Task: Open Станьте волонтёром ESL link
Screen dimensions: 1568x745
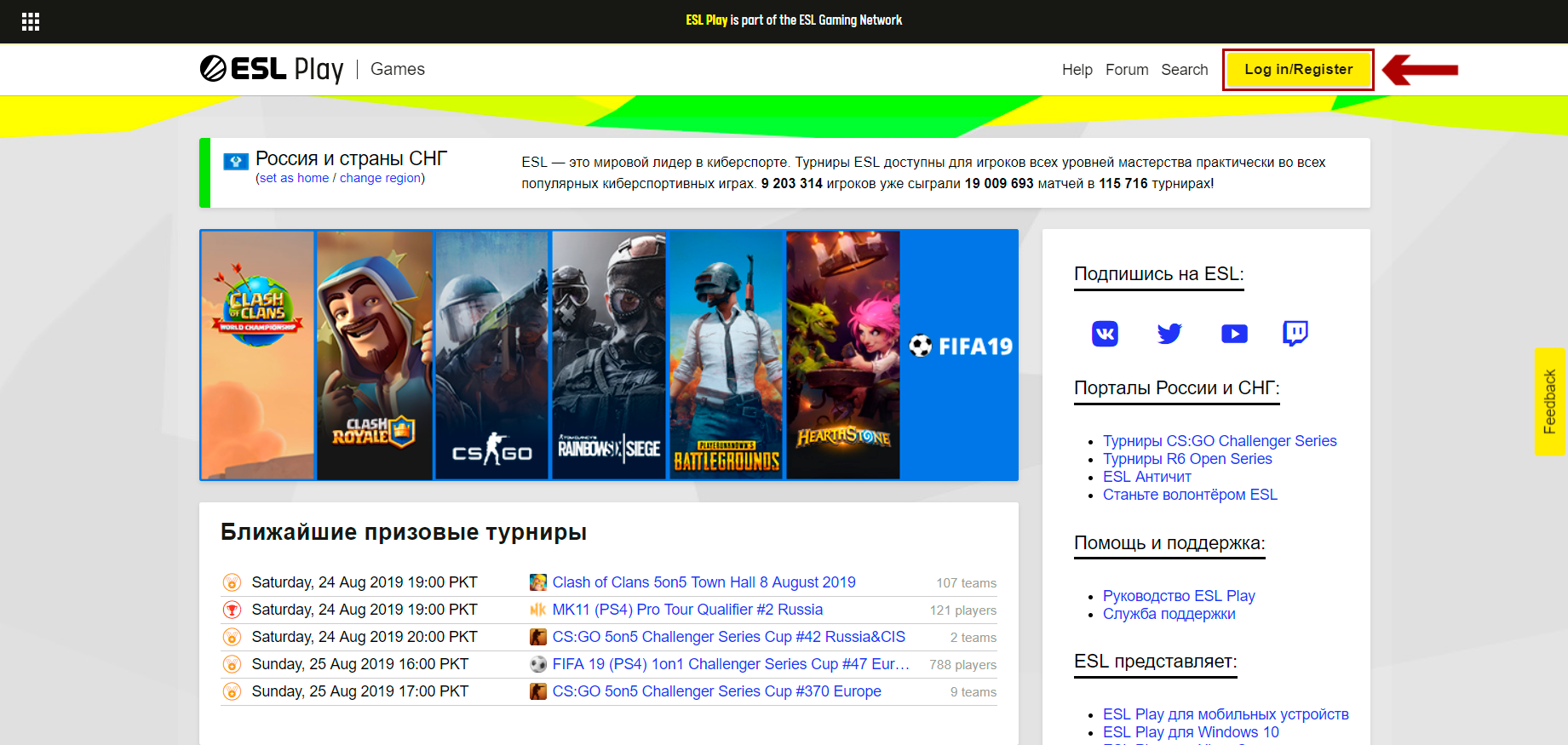Action: (1190, 495)
